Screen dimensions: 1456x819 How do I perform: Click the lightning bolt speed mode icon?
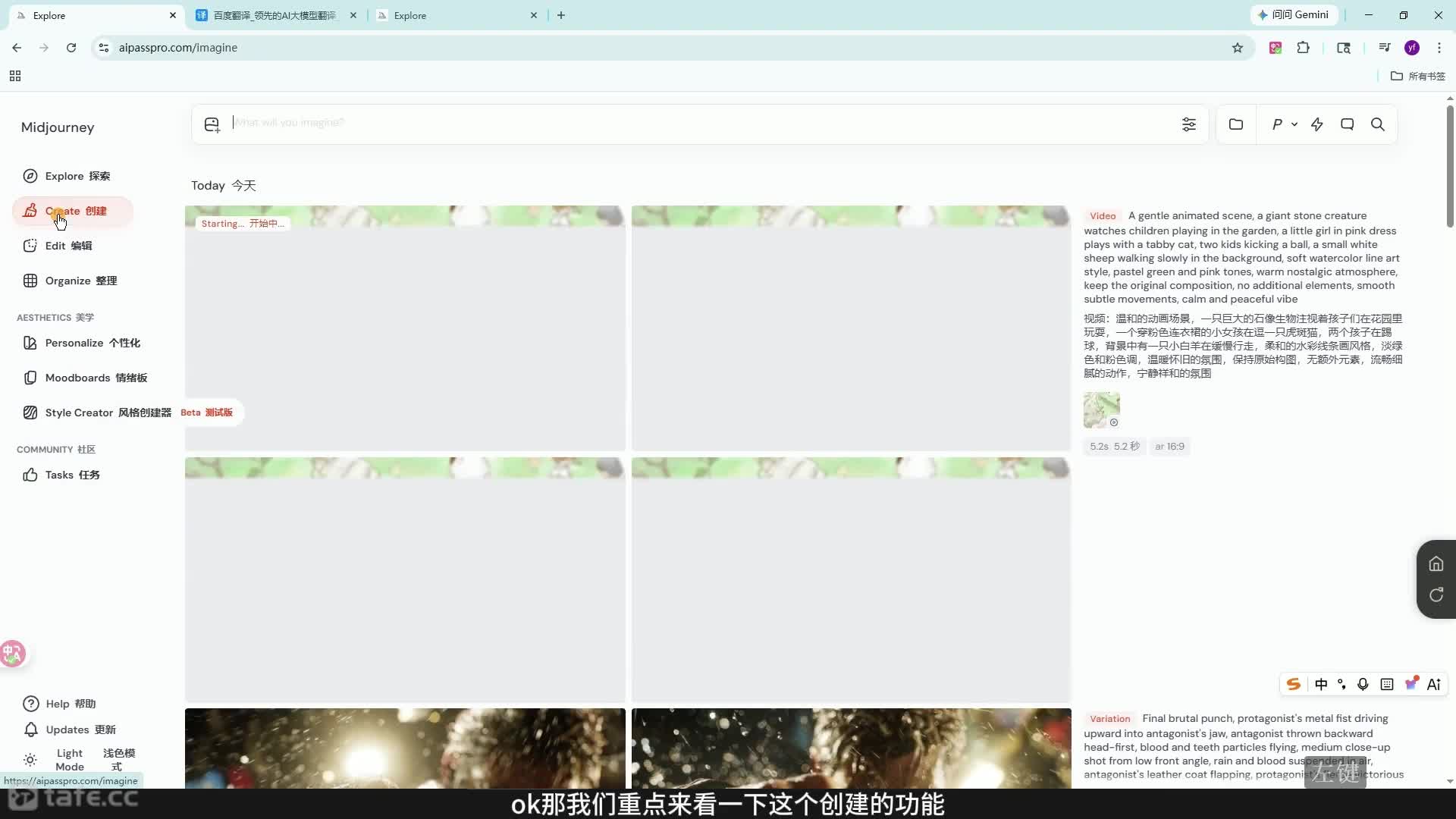[x=1317, y=124]
